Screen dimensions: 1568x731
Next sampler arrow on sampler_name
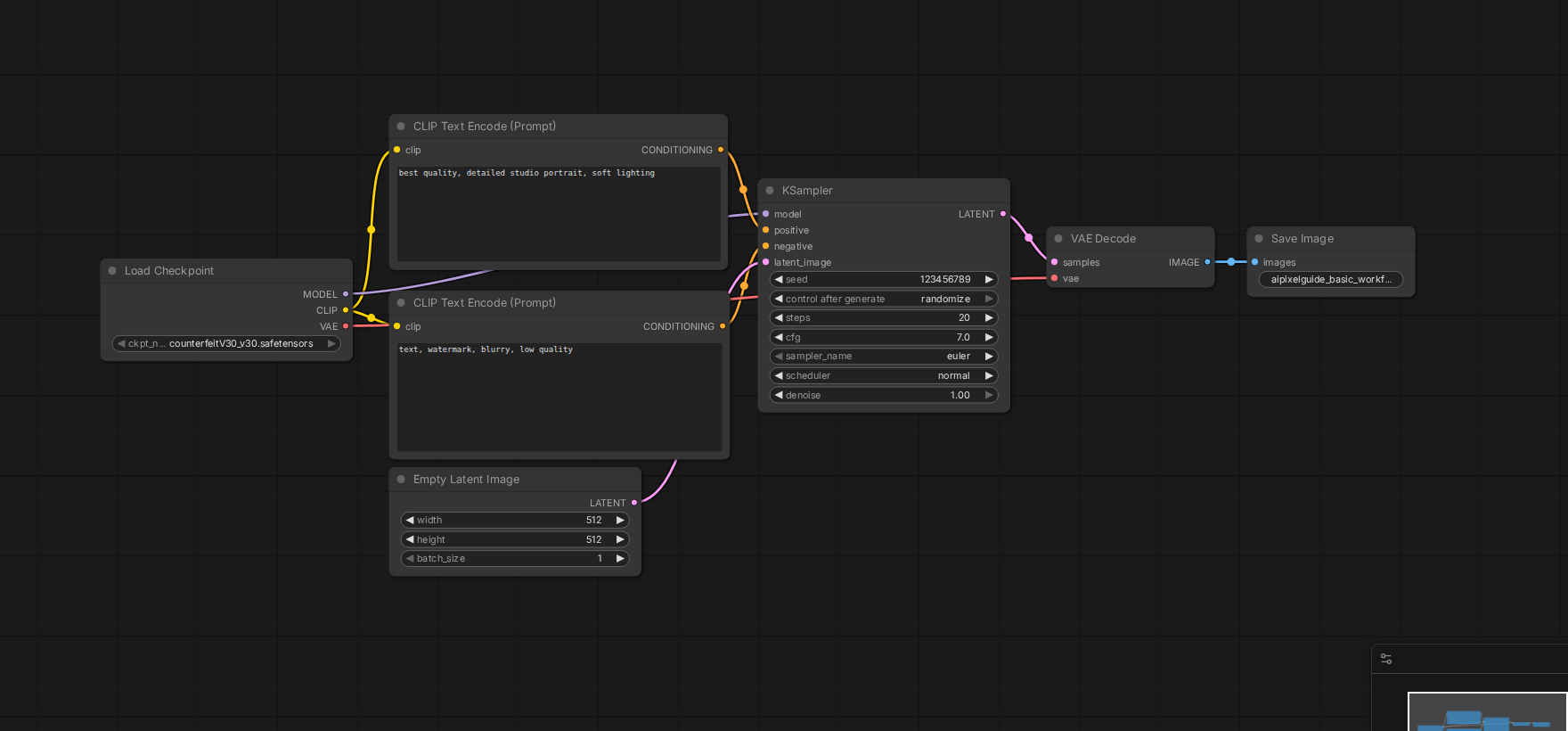tap(988, 356)
